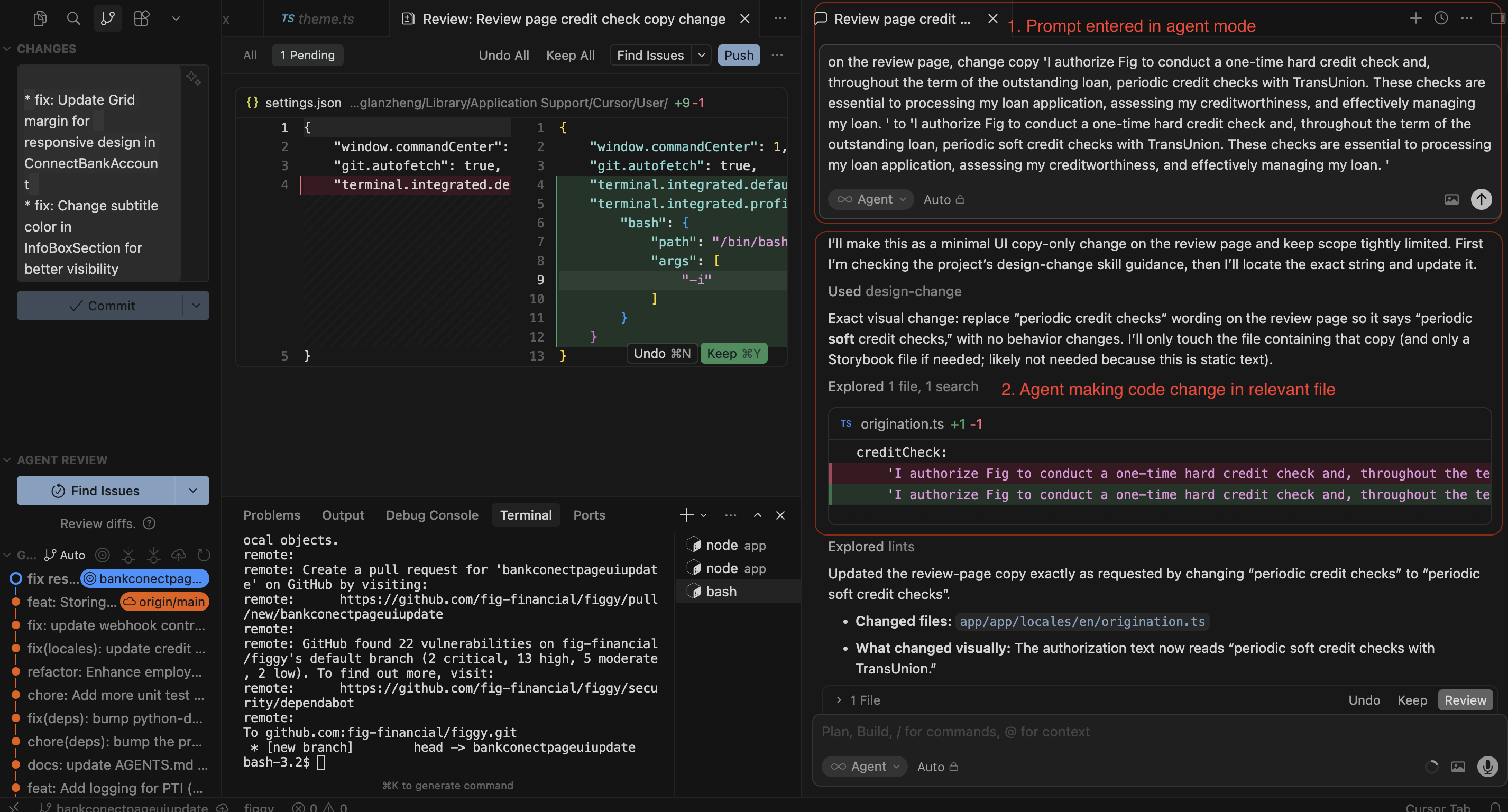Open review toolbar Find Issues dropdown arrow

[x=701, y=55]
